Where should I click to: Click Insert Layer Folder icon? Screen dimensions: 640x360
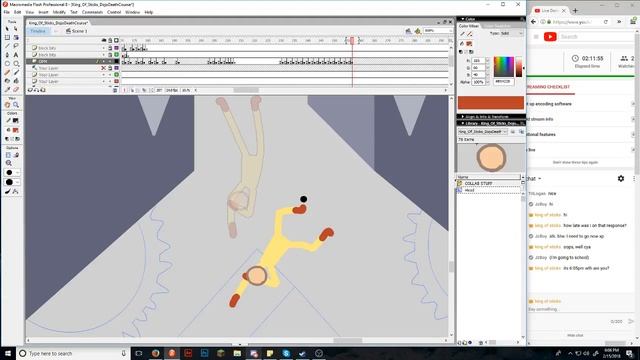tap(43, 90)
